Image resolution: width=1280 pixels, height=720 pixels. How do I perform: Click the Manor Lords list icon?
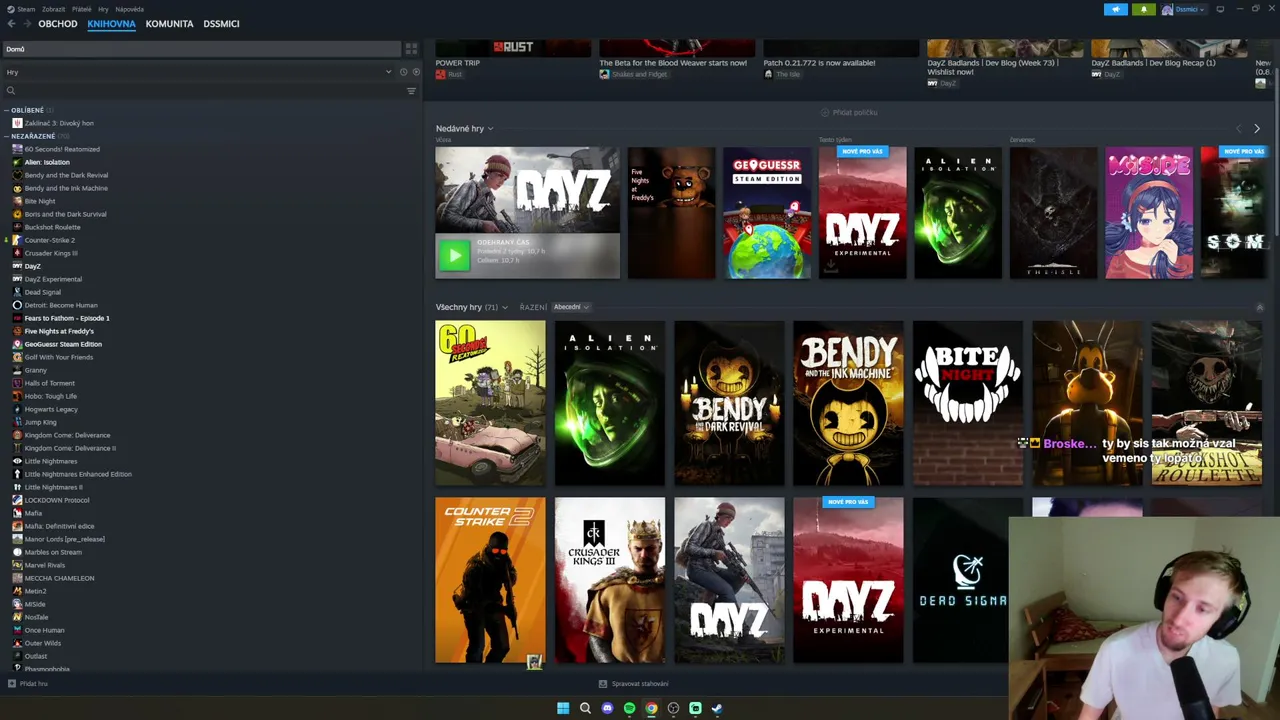17,539
